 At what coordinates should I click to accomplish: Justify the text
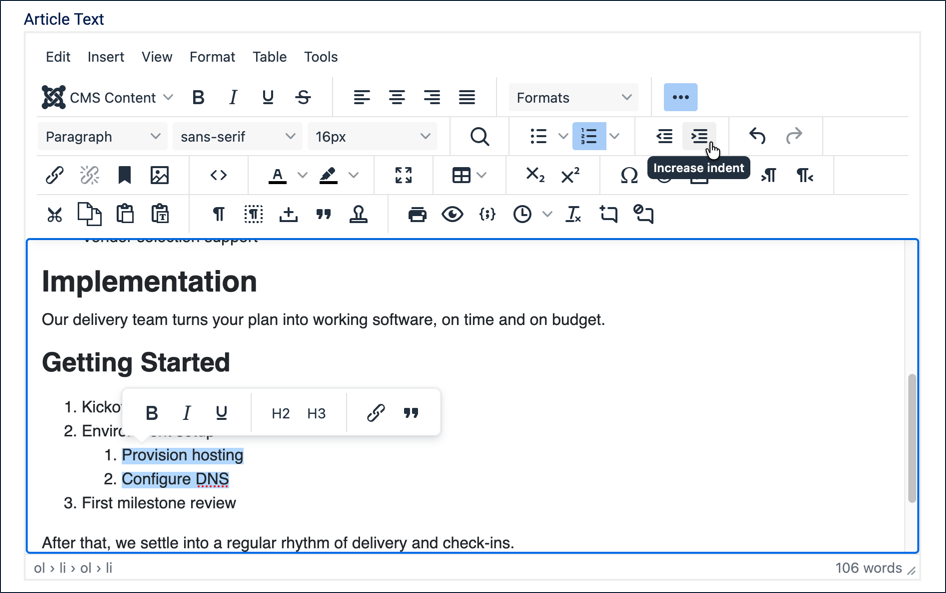pos(466,97)
